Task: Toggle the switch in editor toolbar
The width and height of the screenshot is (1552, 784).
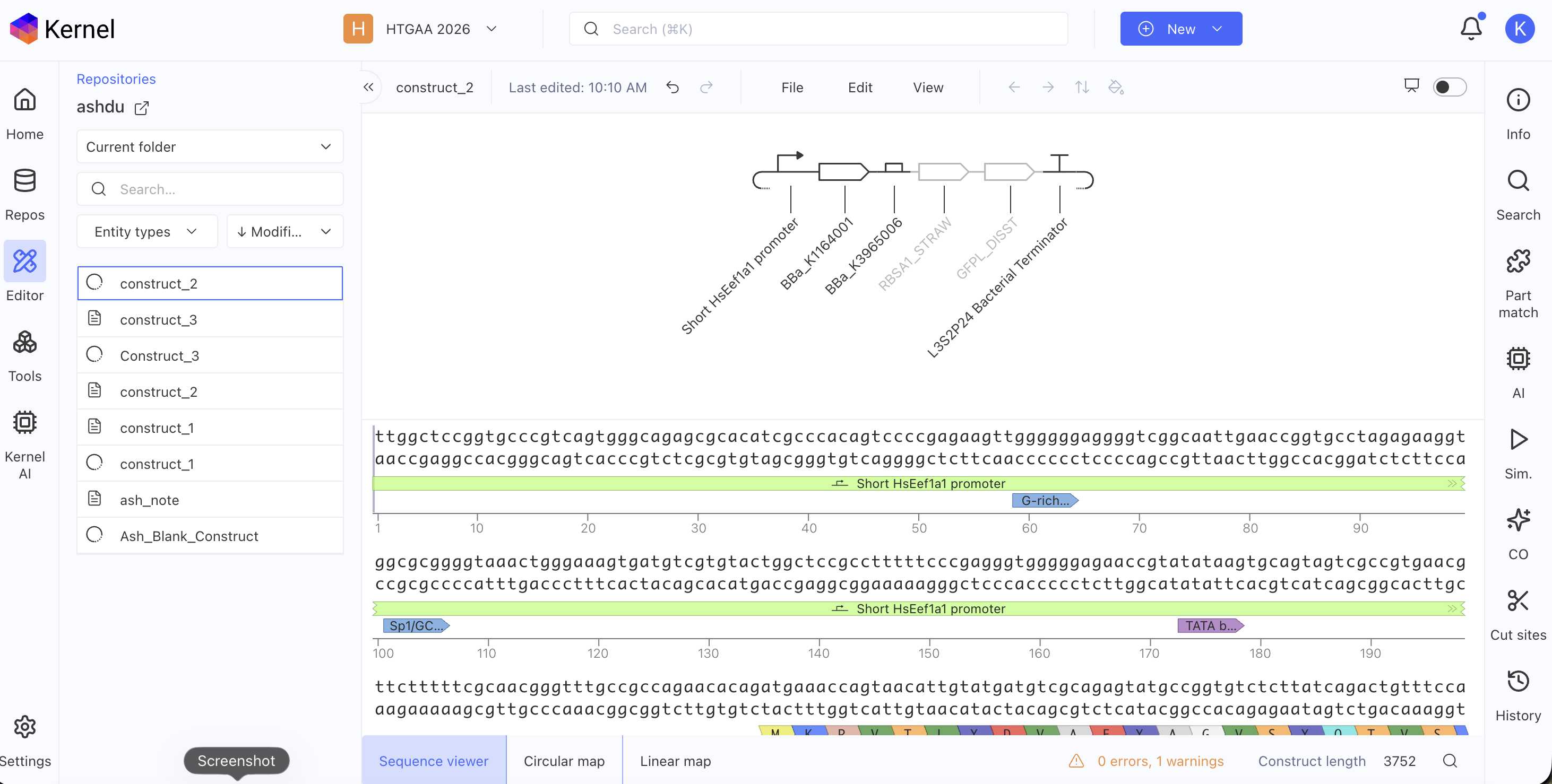Action: (1450, 88)
